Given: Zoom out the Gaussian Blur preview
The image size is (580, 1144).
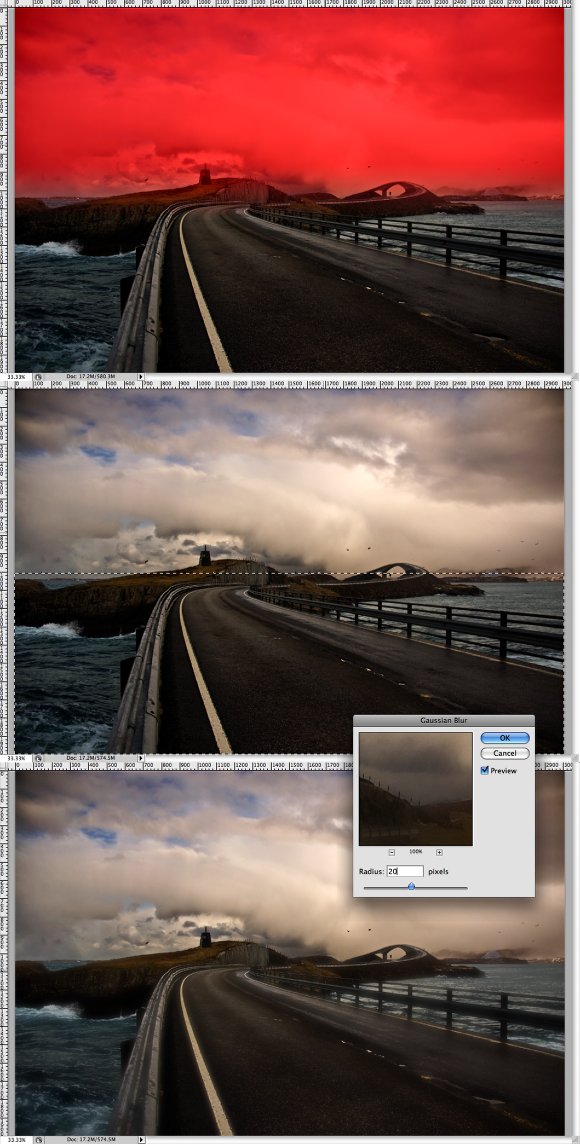Looking at the screenshot, I should coord(392,852).
